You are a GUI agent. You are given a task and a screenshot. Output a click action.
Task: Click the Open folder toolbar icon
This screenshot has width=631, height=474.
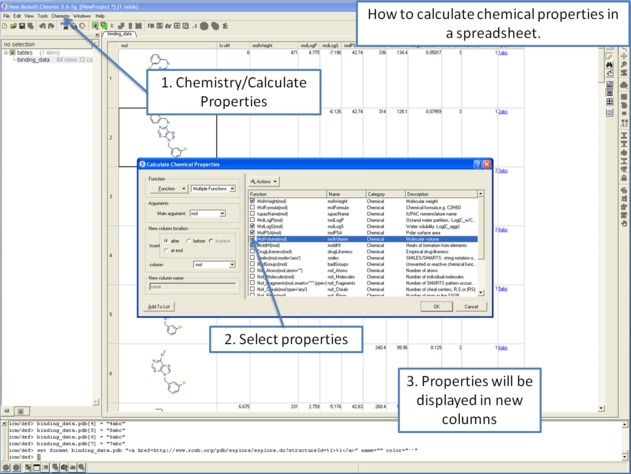(x=13, y=26)
